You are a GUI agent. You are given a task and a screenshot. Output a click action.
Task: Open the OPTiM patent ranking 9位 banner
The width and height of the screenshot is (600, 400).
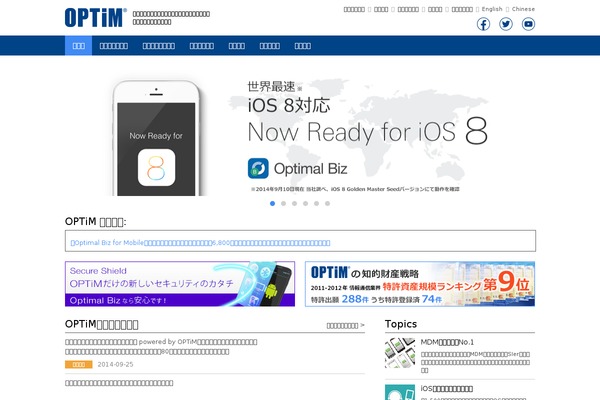420,284
